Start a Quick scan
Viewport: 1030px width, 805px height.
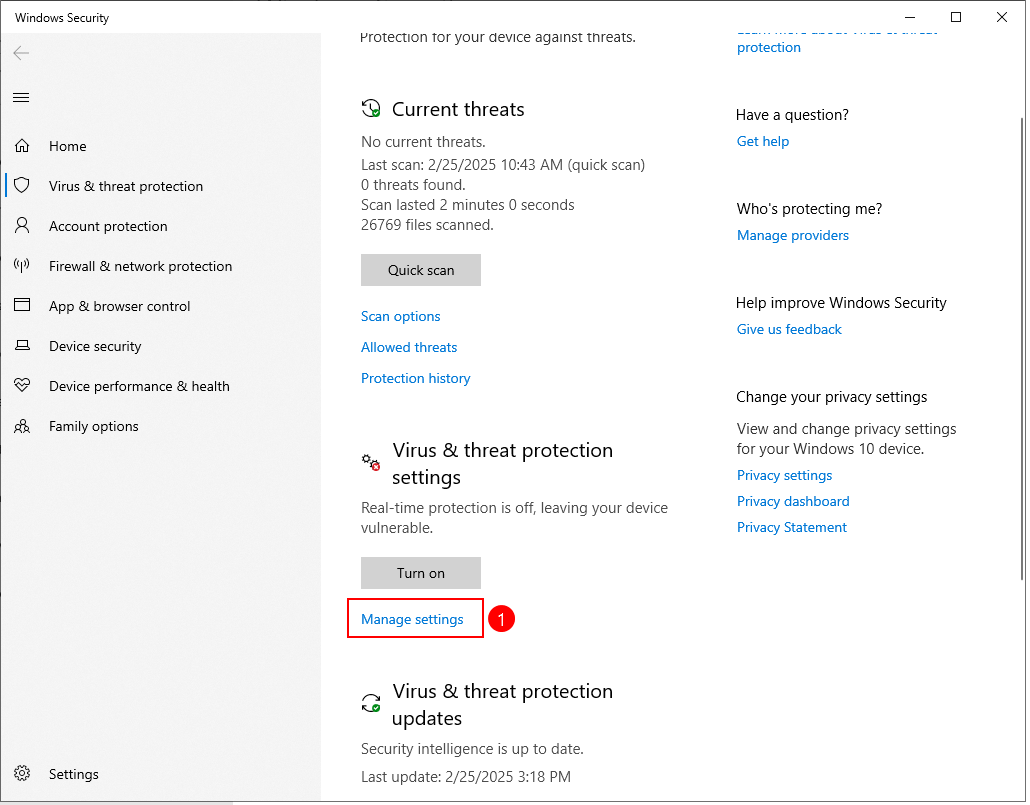coord(421,270)
